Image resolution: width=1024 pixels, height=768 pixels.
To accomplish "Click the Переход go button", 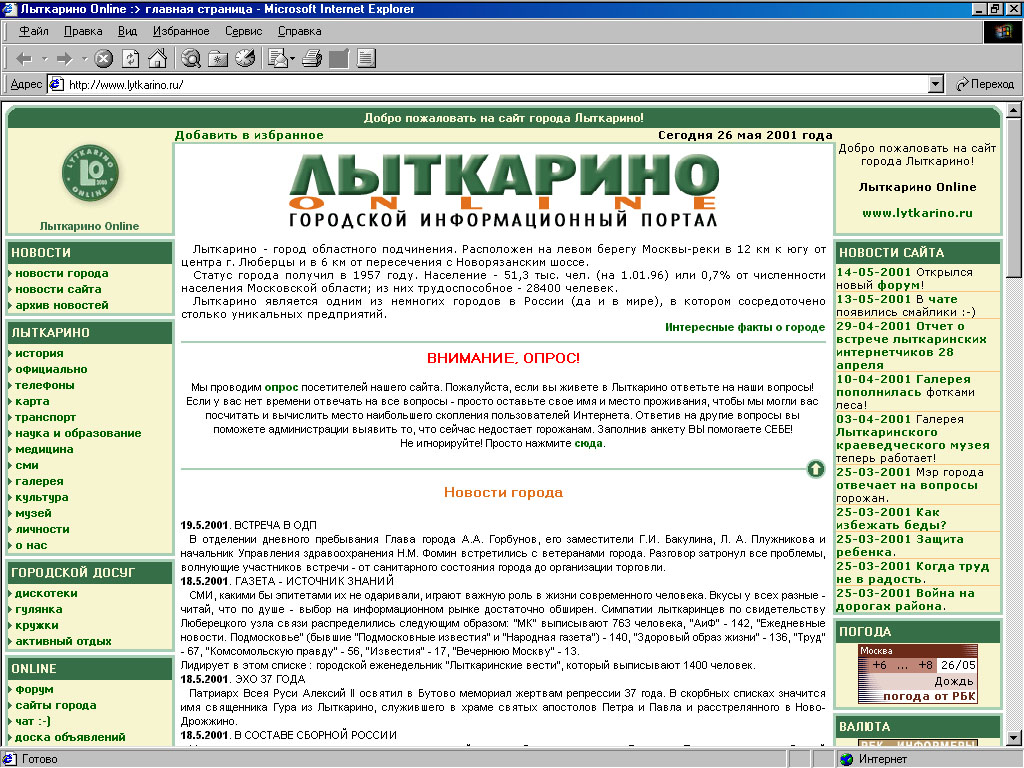I will click(985, 85).
